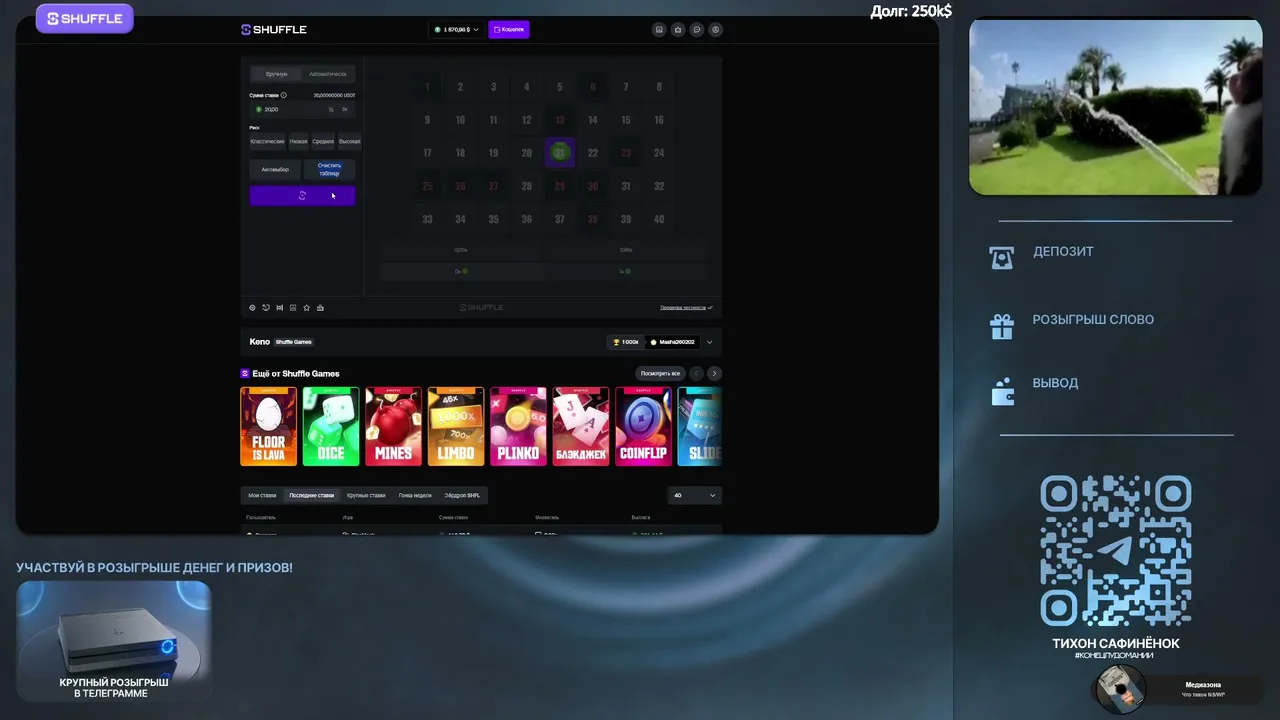Viewport: 1280px width, 720px height.
Task: Switch to the Вручную manual tab
Action: click(x=277, y=74)
